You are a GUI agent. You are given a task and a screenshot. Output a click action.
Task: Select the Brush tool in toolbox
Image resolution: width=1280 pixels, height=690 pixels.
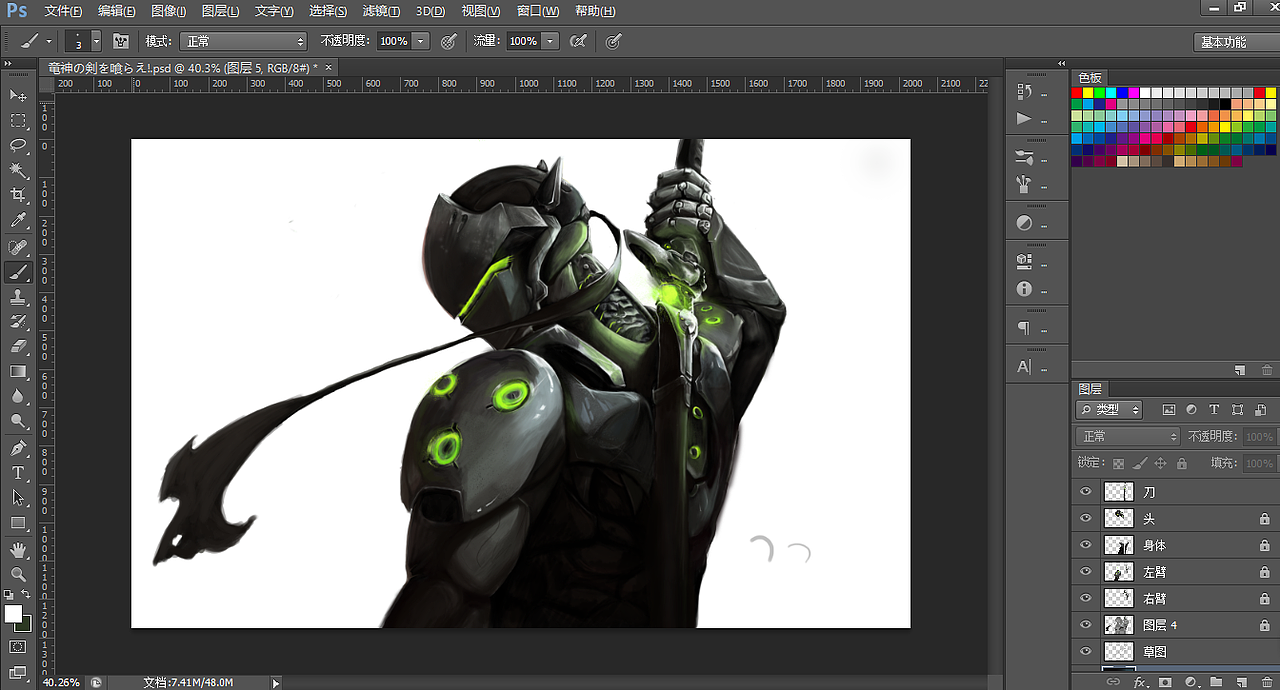pyautogui.click(x=18, y=272)
